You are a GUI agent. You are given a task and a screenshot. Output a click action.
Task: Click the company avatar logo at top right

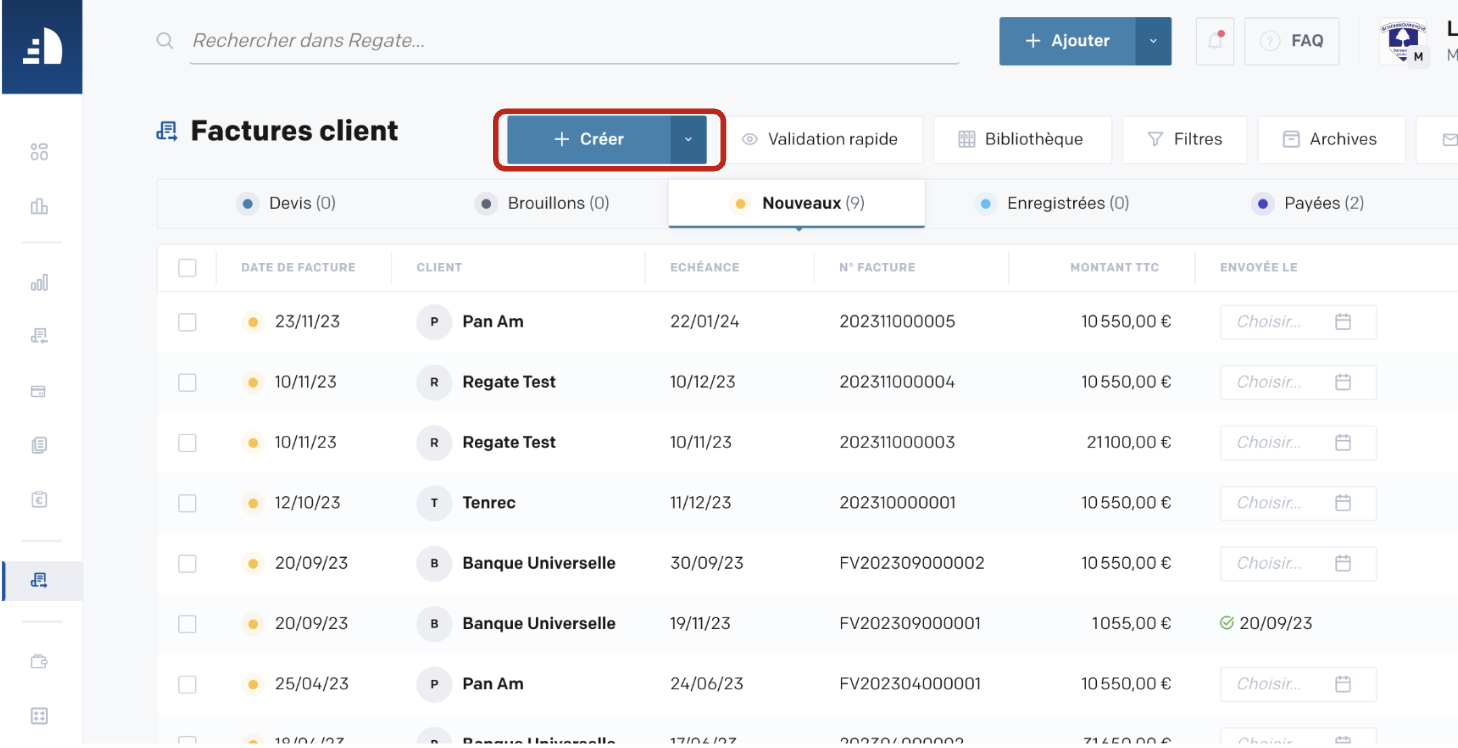click(x=1402, y=42)
